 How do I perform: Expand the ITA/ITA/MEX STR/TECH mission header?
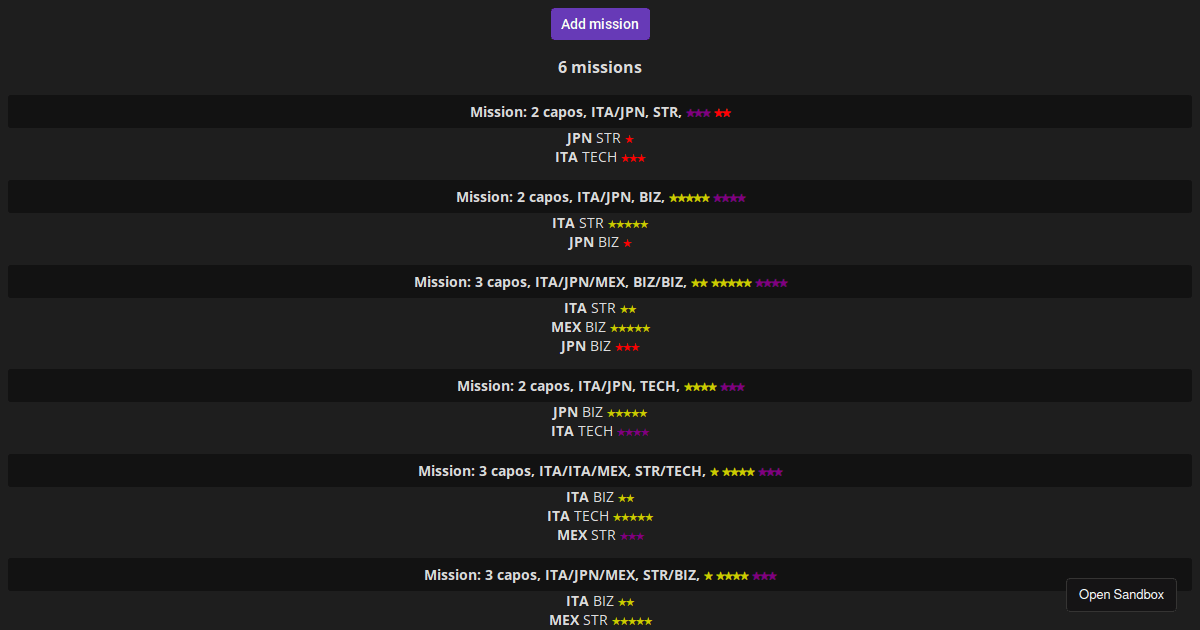[600, 471]
